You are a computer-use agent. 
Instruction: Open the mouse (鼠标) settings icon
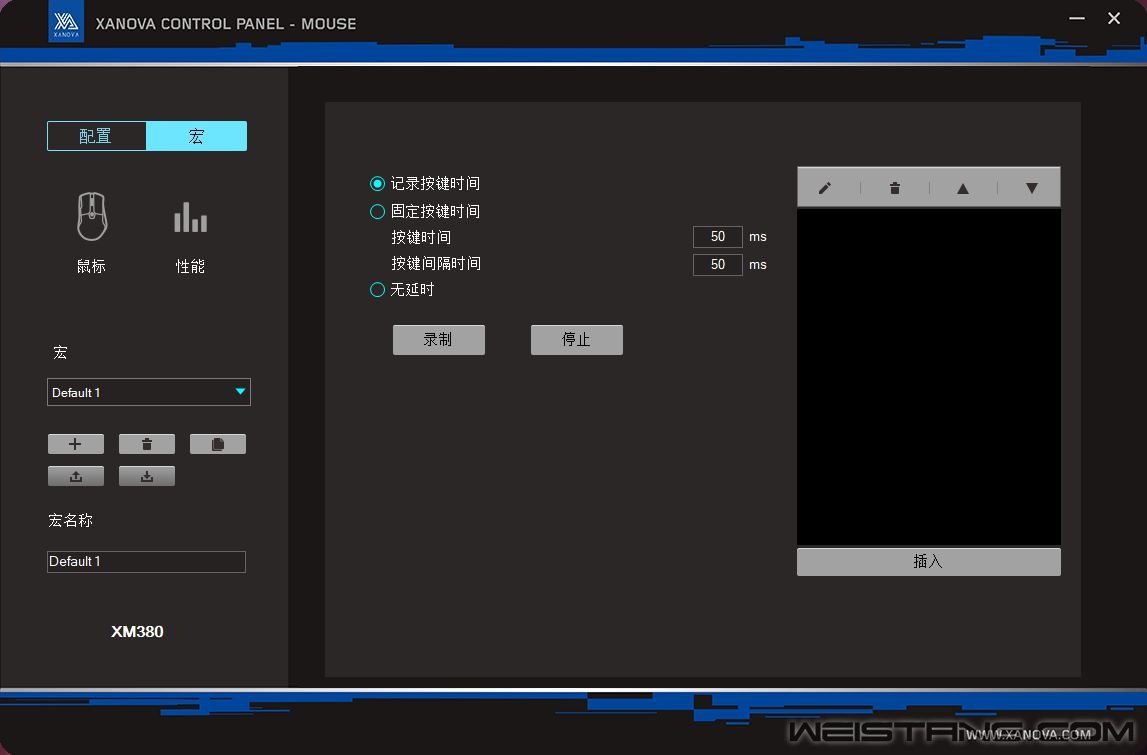point(92,217)
